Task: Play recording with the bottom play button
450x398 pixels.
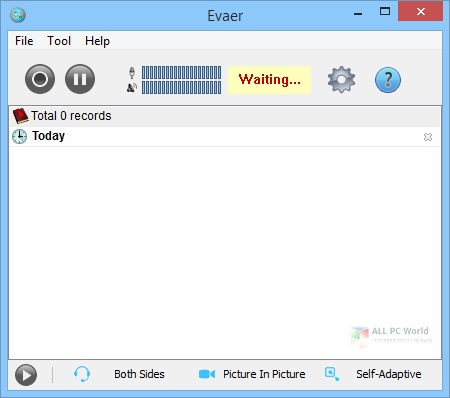Action: tap(26, 375)
